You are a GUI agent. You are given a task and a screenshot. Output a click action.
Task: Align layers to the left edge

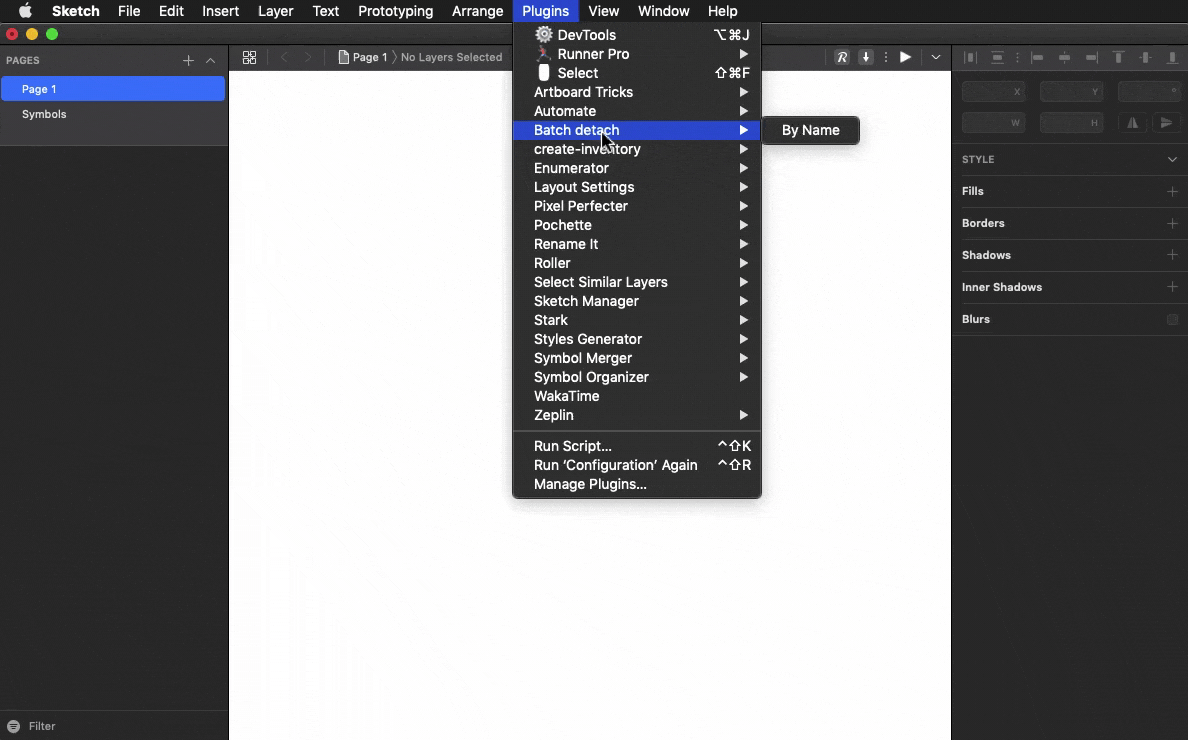coord(1037,58)
